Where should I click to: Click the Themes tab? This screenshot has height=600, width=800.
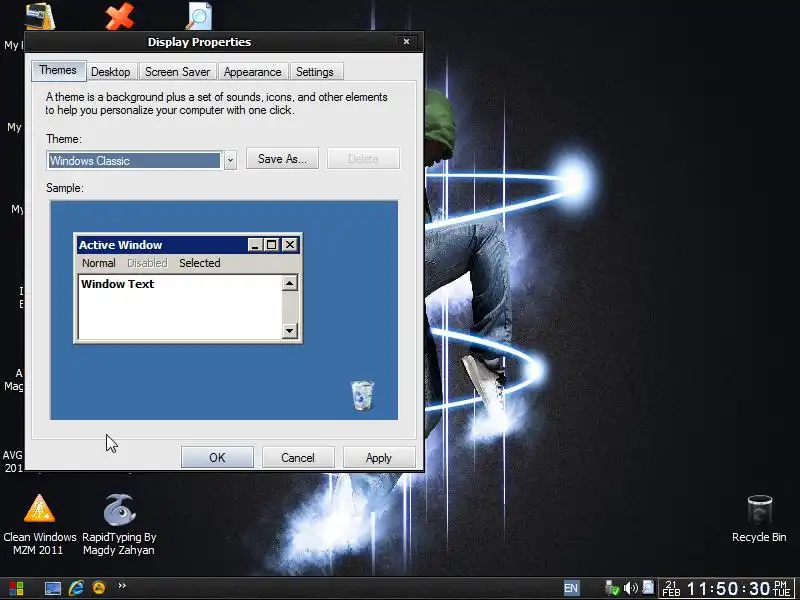58,70
